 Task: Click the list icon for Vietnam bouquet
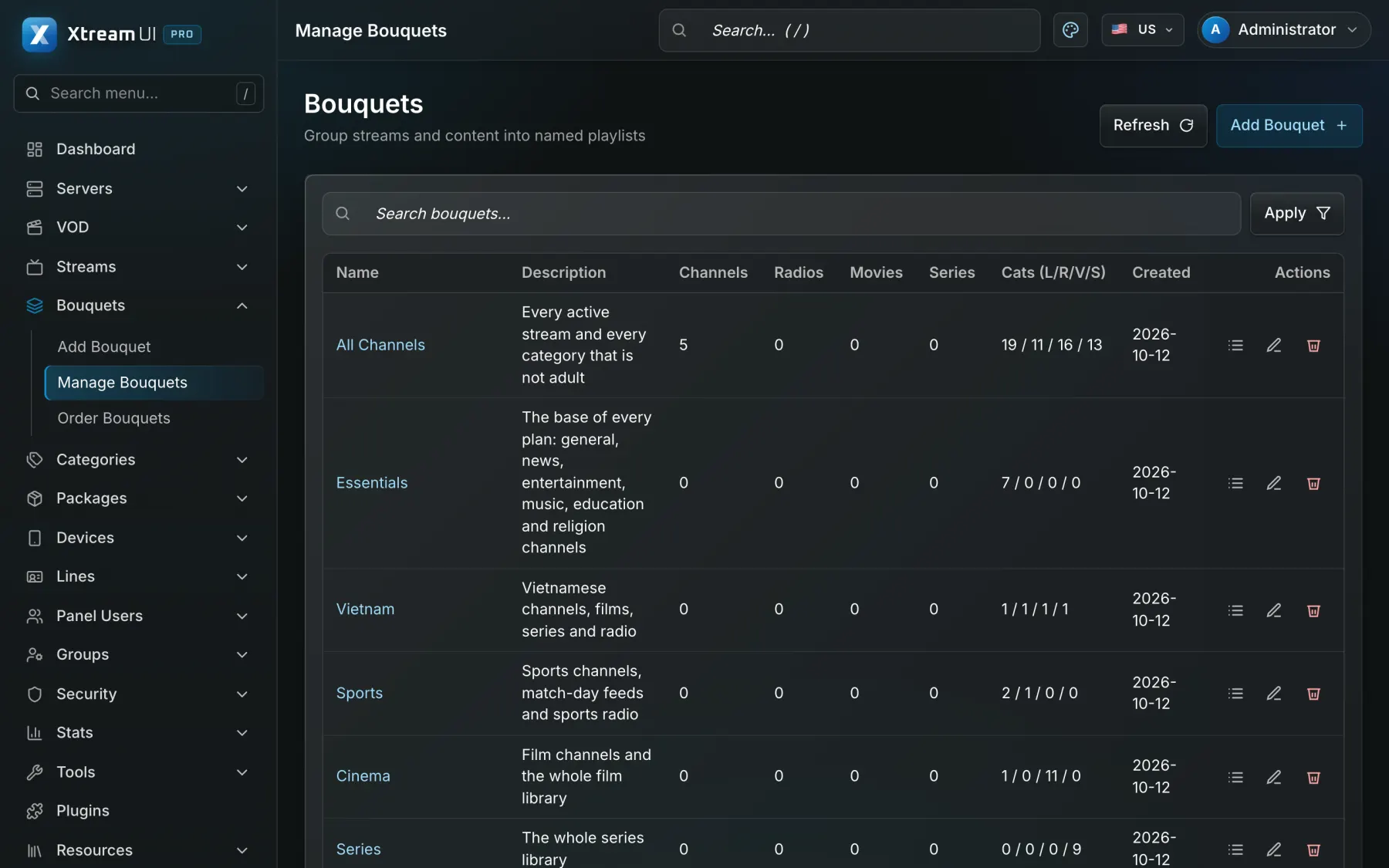1235,610
